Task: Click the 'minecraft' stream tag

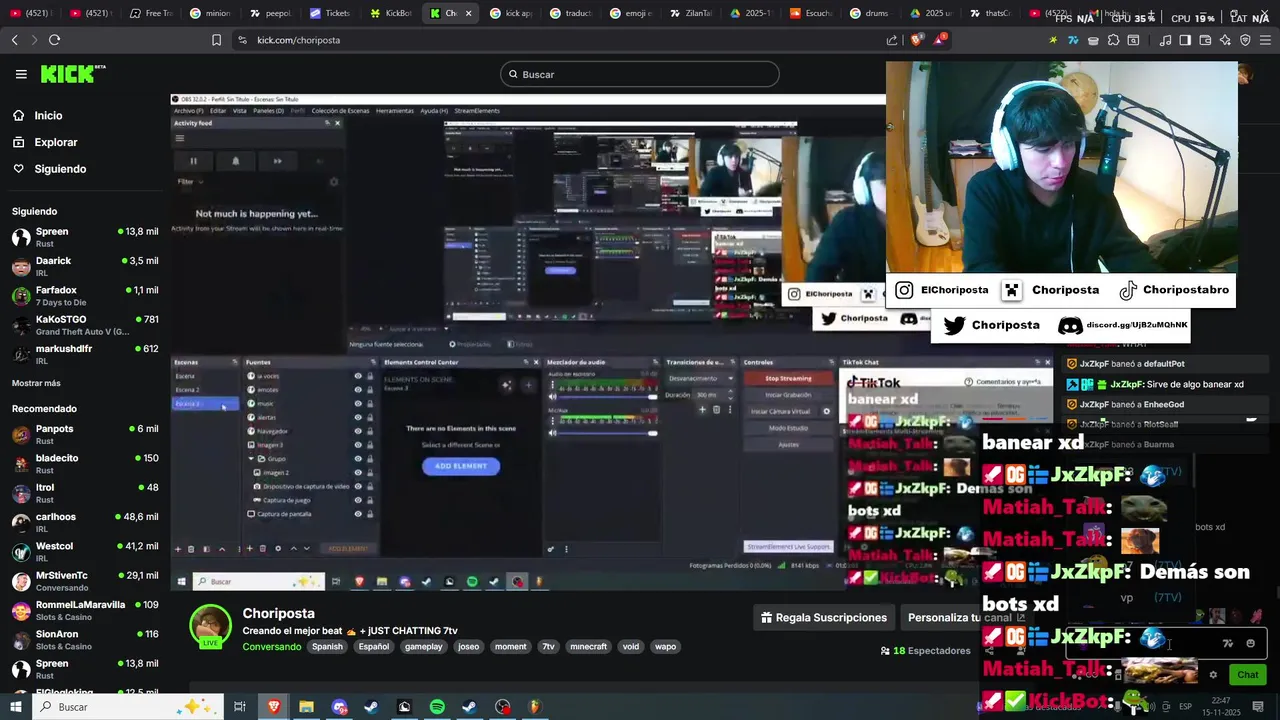Action: click(x=588, y=647)
